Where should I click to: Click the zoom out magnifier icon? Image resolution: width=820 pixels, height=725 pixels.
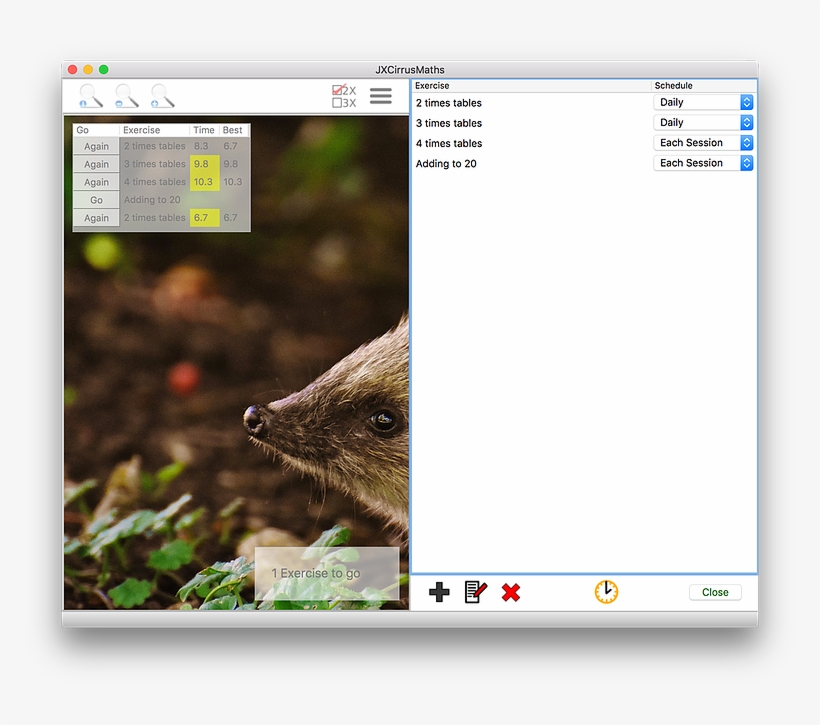coord(126,96)
